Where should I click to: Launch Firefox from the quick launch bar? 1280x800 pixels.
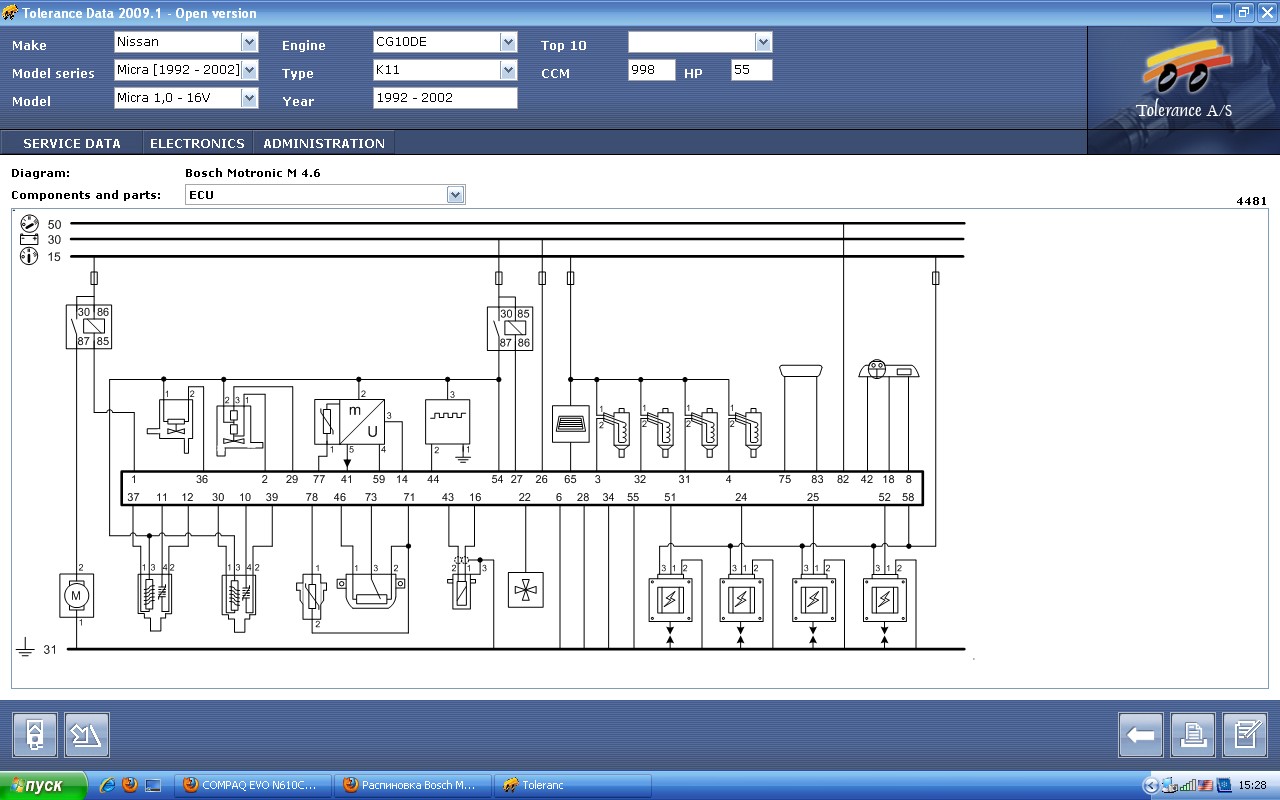click(130, 785)
